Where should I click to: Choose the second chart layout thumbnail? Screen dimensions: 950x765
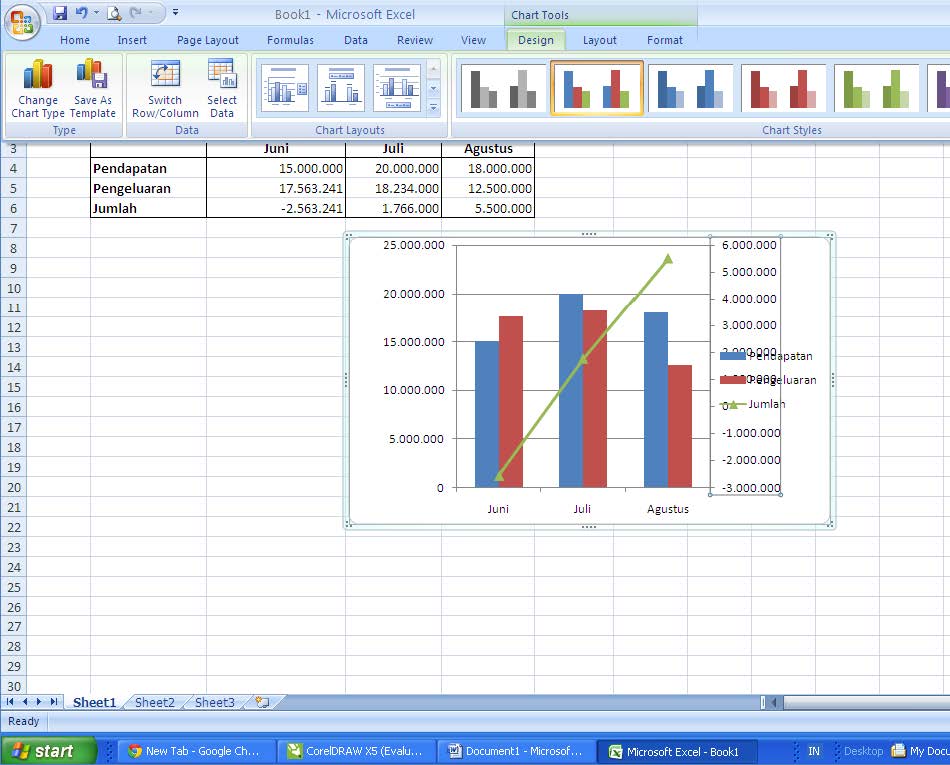tap(341, 88)
